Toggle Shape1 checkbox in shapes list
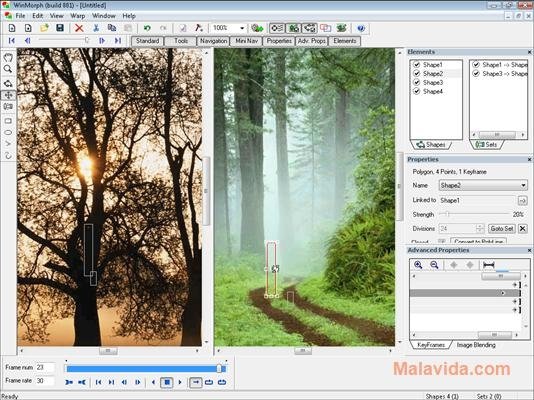Screen dimensions: 534x400 417,65
